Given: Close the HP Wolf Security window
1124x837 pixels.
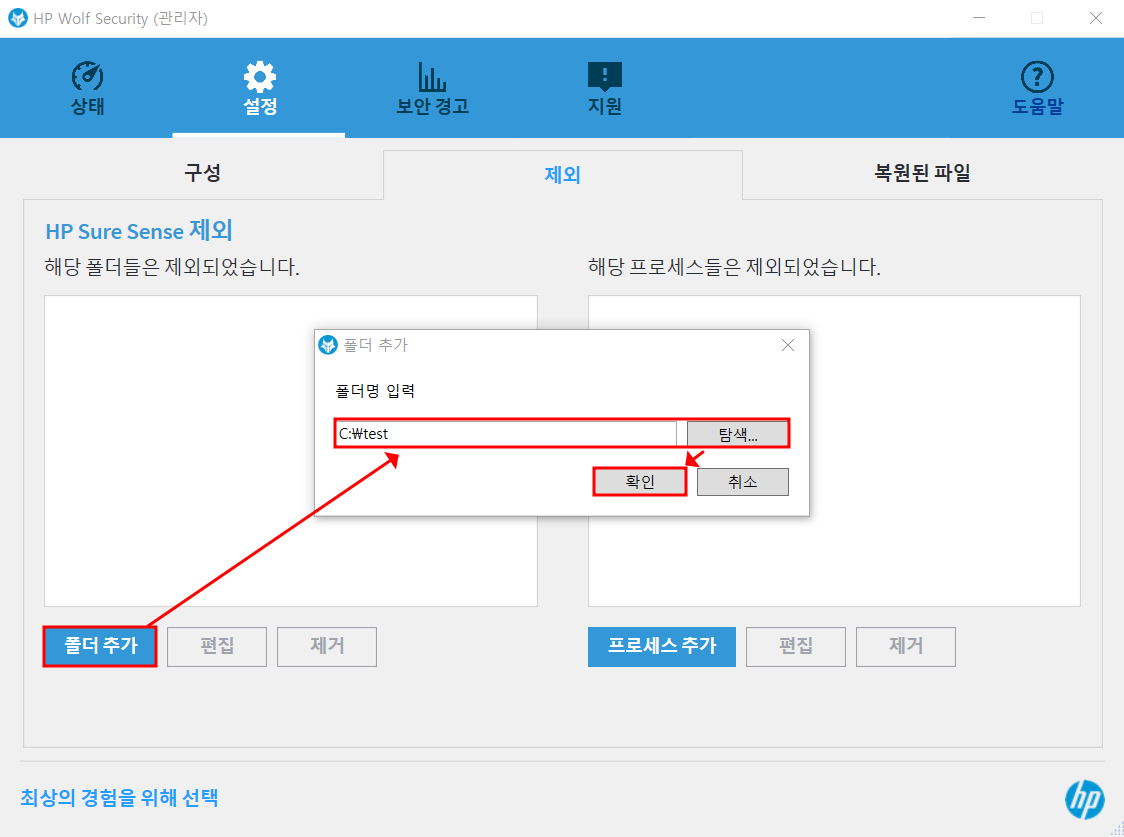Looking at the screenshot, I should tap(1095, 18).
